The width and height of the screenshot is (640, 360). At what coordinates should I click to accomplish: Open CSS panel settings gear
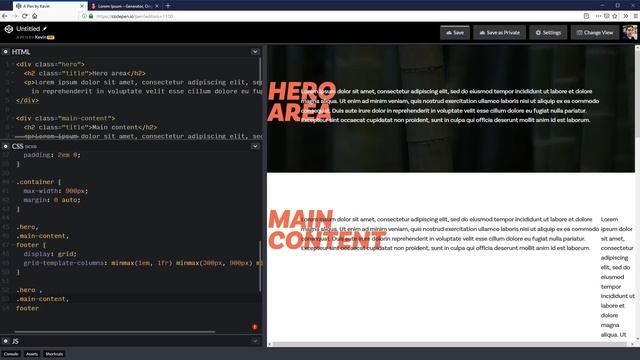coord(6,146)
